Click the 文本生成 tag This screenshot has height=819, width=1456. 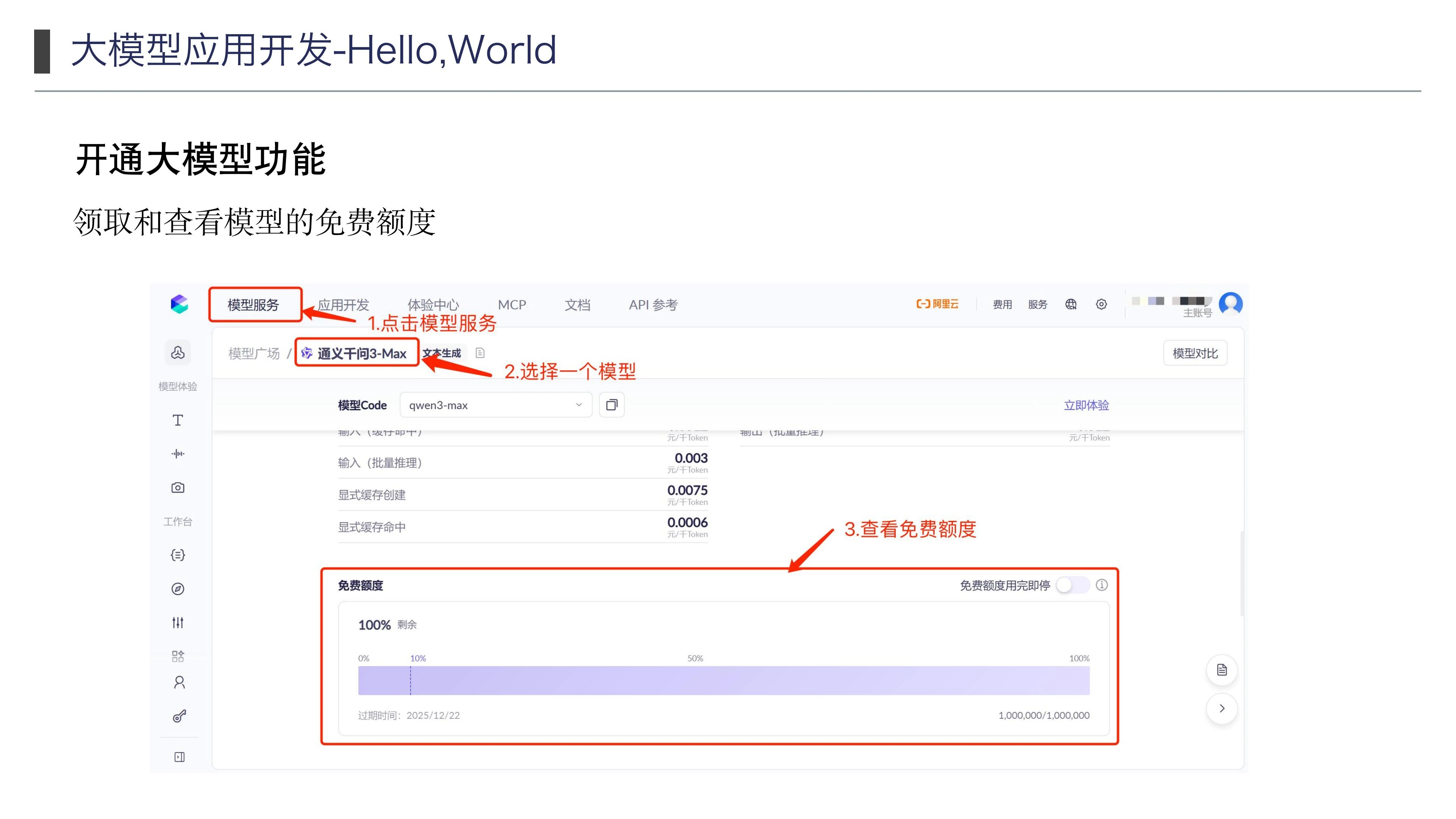point(442,353)
